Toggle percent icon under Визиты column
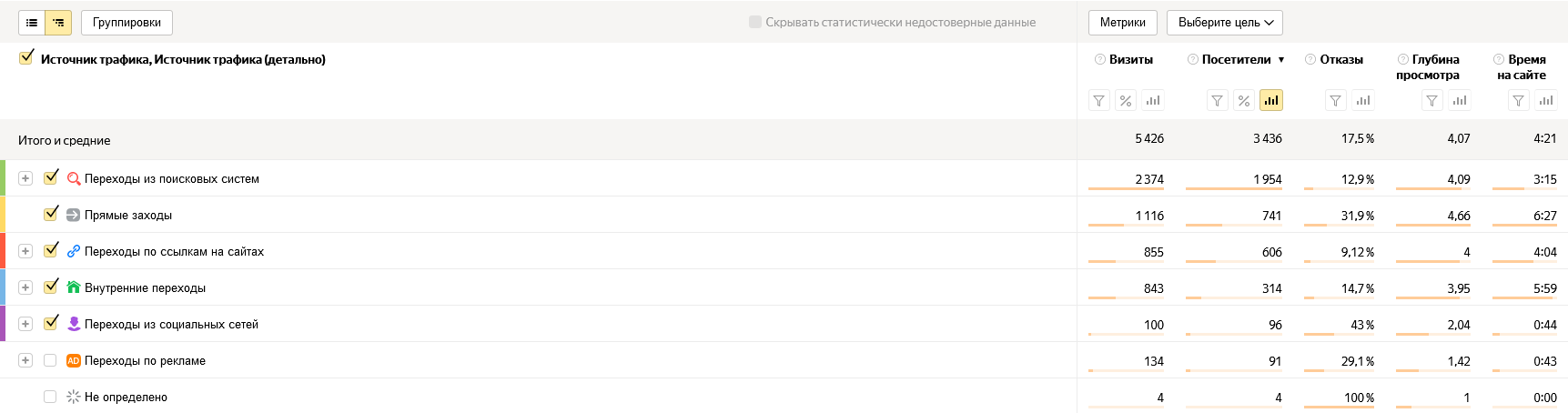The image size is (1568, 413). (1126, 101)
